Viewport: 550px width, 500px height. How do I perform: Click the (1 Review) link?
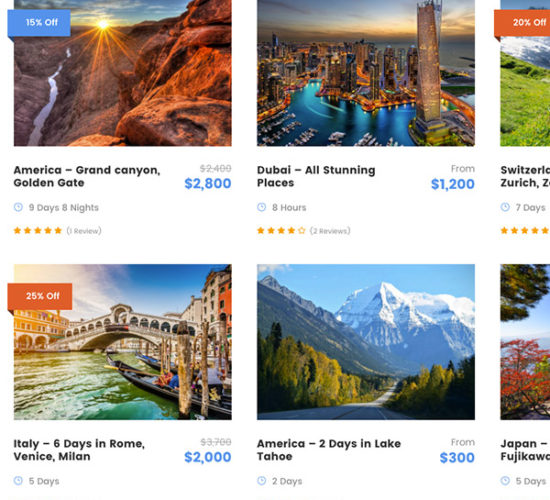(84, 231)
